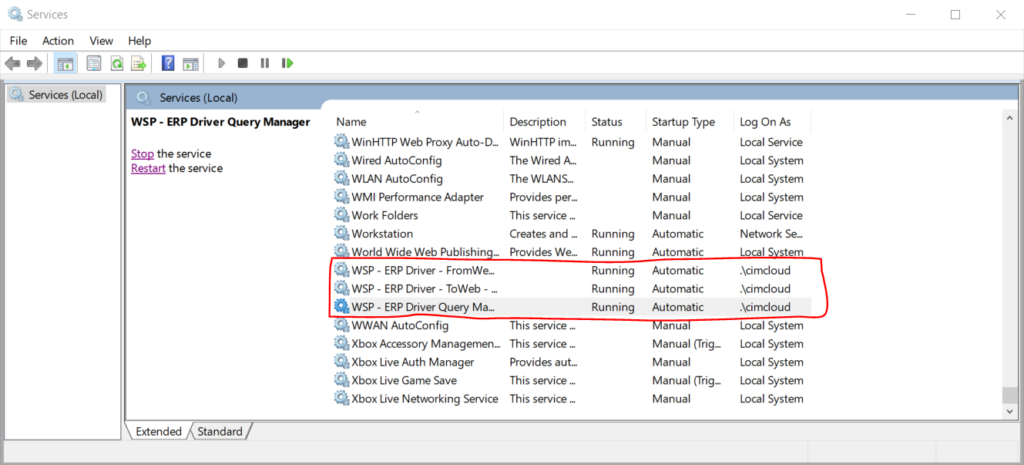This screenshot has width=1024, height=465.
Task: Click the Back arrow toolbar icon
Action: (12, 63)
